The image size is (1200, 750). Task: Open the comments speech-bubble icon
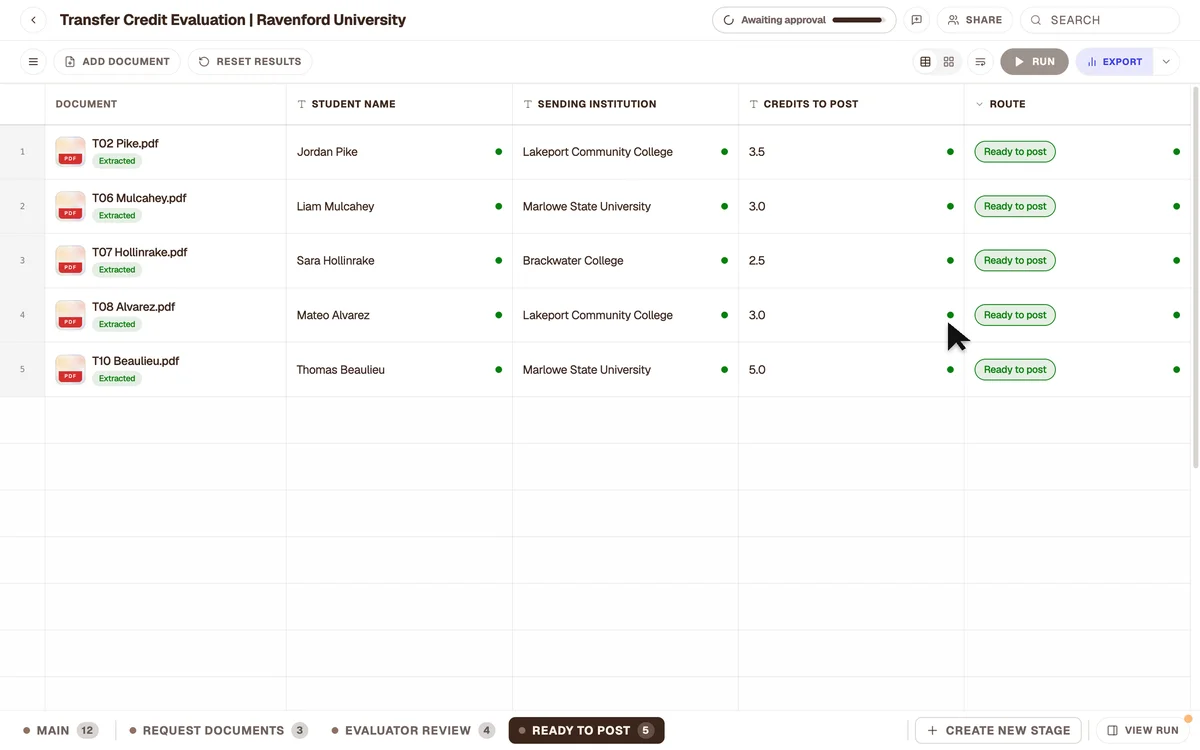pos(916,20)
